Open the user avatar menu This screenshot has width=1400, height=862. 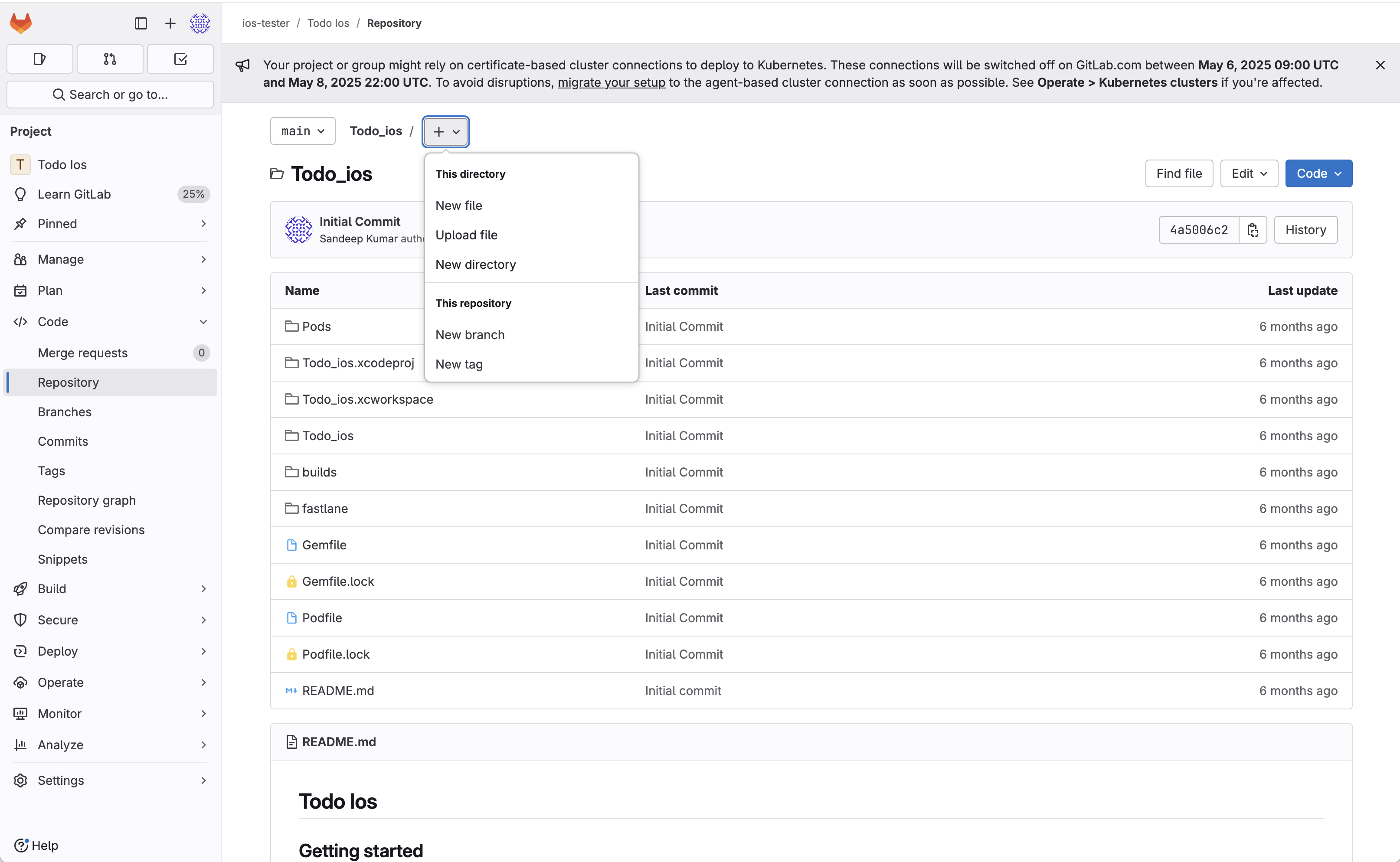pos(200,23)
